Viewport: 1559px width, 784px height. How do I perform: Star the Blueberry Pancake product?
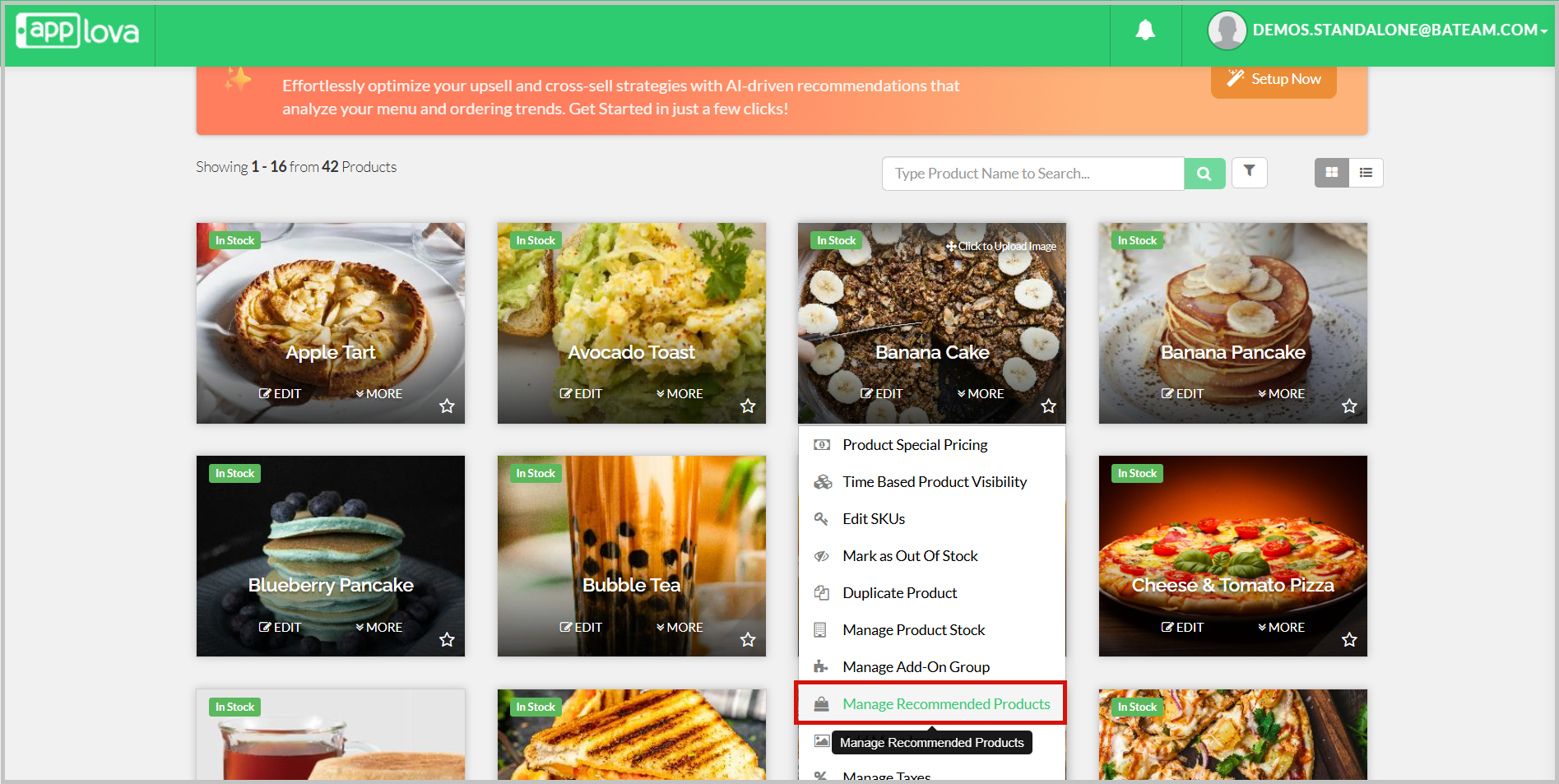pos(447,639)
